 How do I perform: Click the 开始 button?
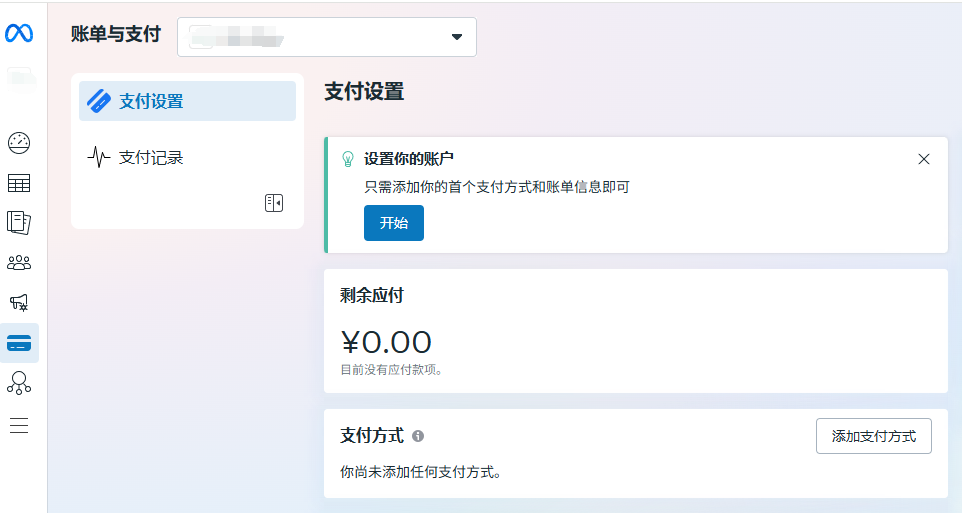pyautogui.click(x=393, y=223)
